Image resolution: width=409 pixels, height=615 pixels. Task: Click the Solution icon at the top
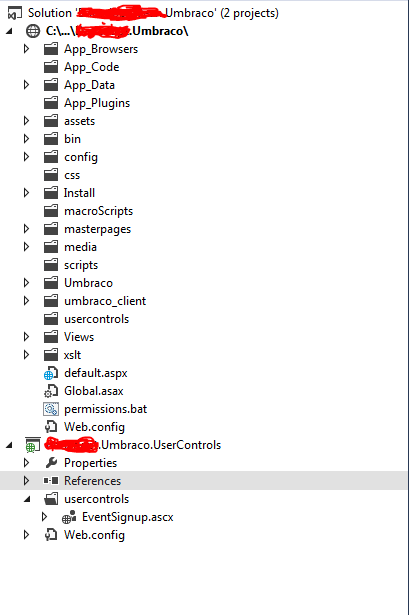coord(15,13)
